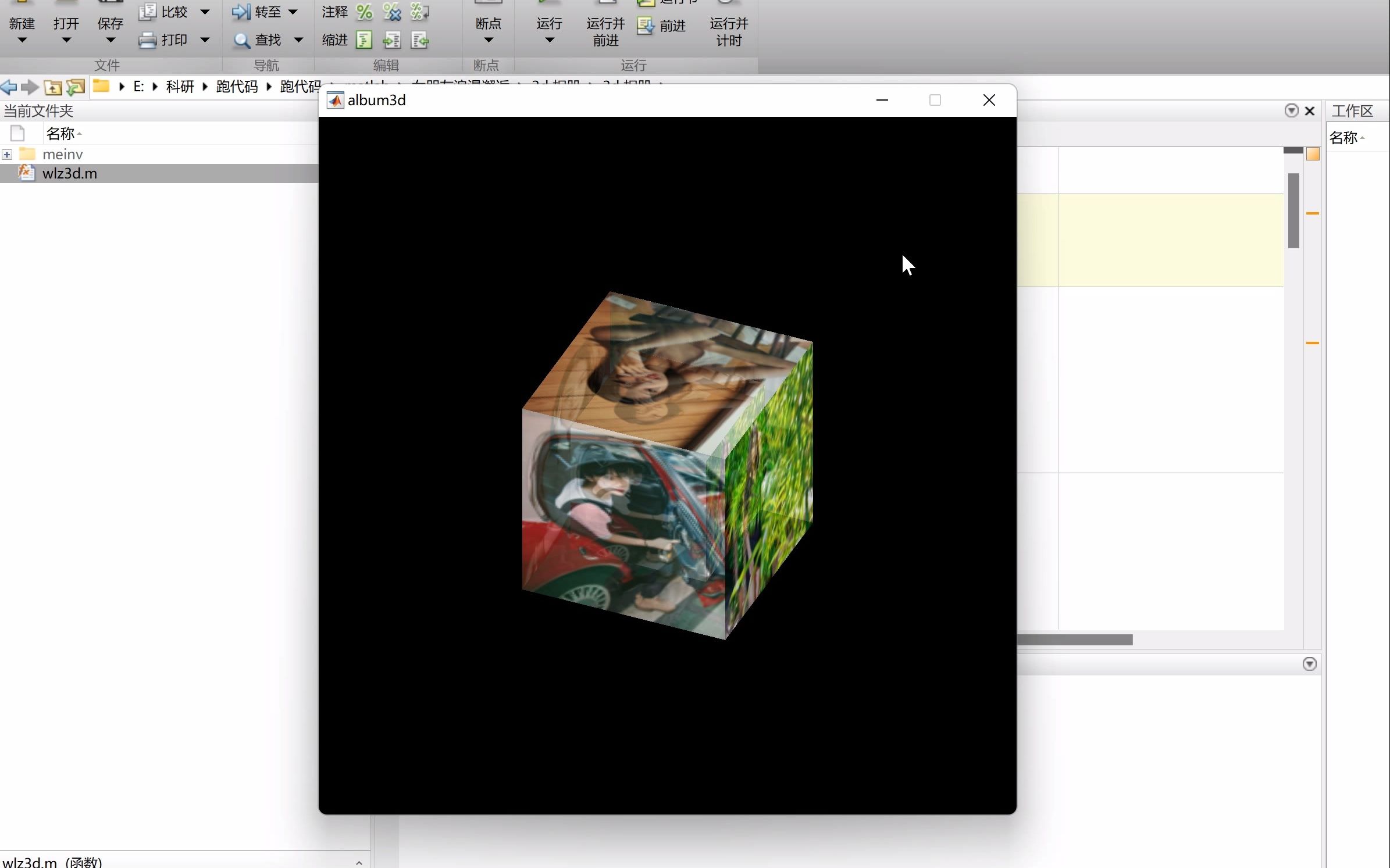Click the wrap comments icon

[419, 12]
